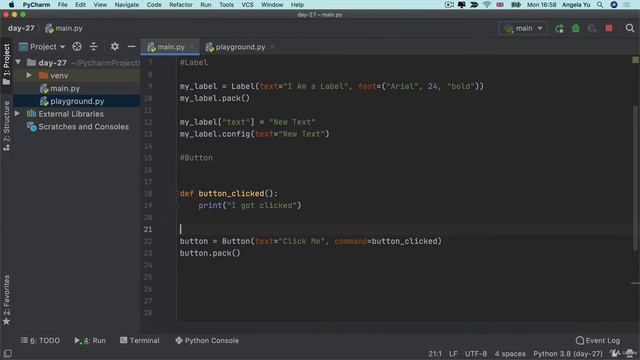Open the 4: Run tool window
The image size is (640, 360).
[x=90, y=340]
